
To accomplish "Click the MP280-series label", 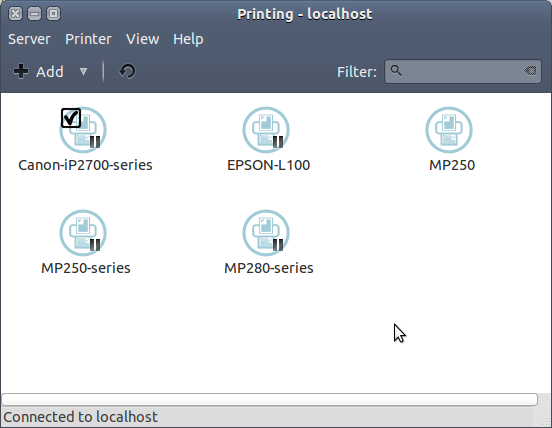I will point(269,268).
